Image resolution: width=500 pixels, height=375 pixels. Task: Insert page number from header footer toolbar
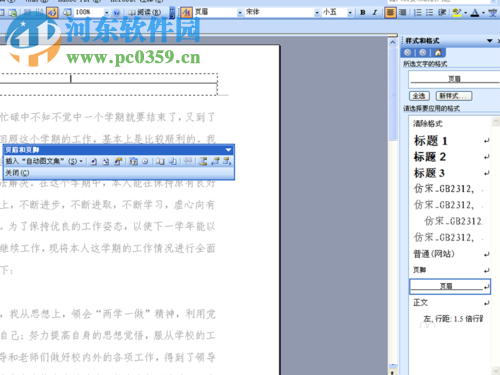tap(94, 162)
